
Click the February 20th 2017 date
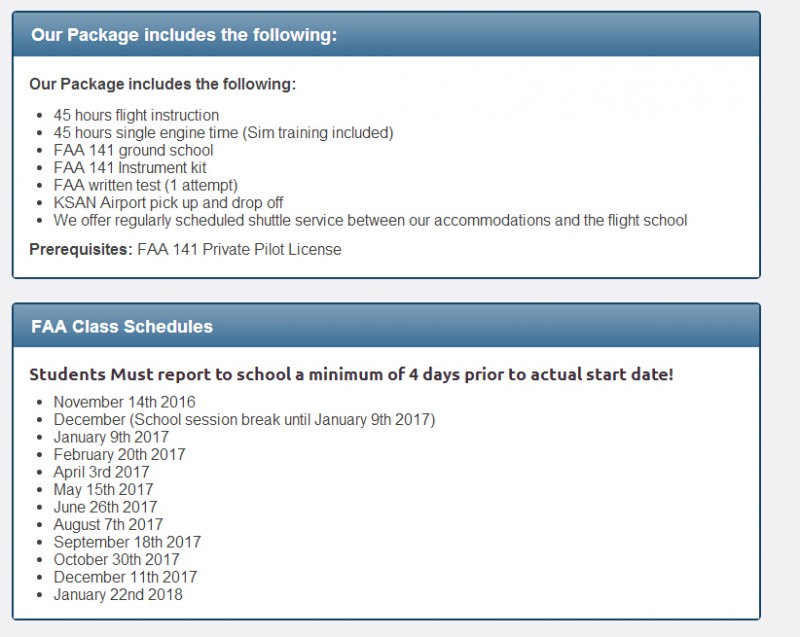119,454
